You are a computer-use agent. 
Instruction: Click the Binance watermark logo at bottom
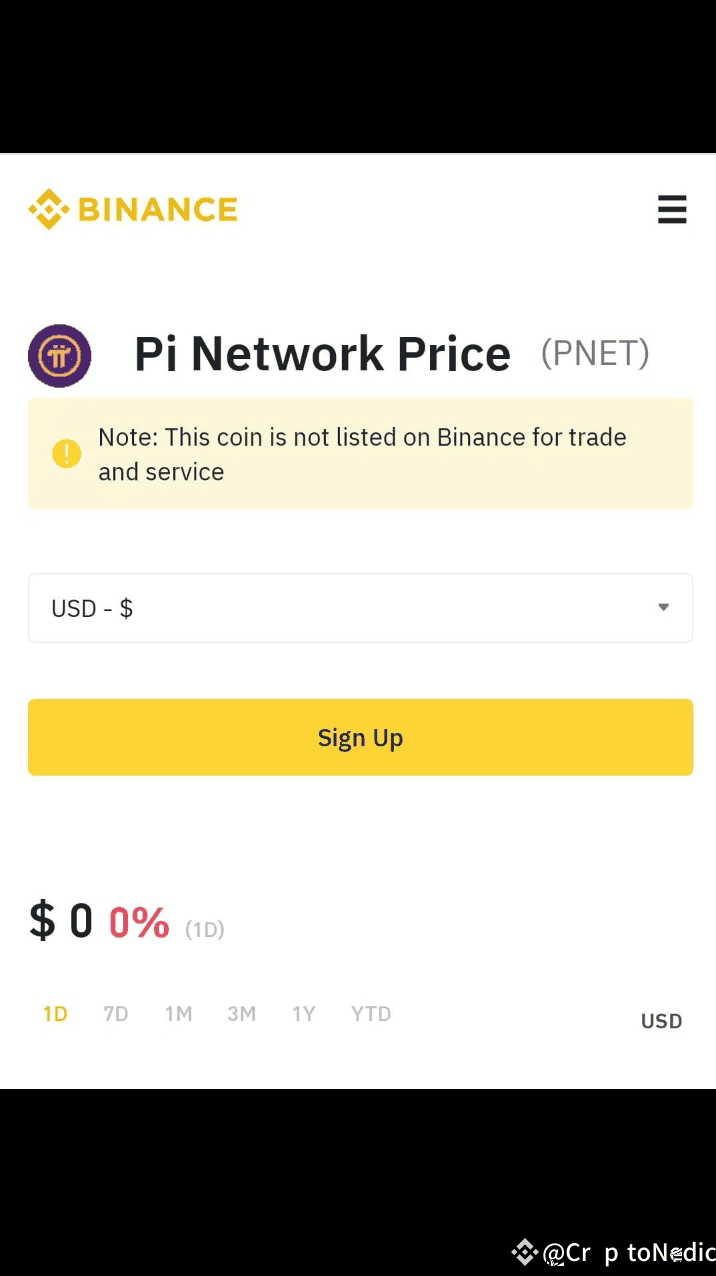[x=525, y=1252]
